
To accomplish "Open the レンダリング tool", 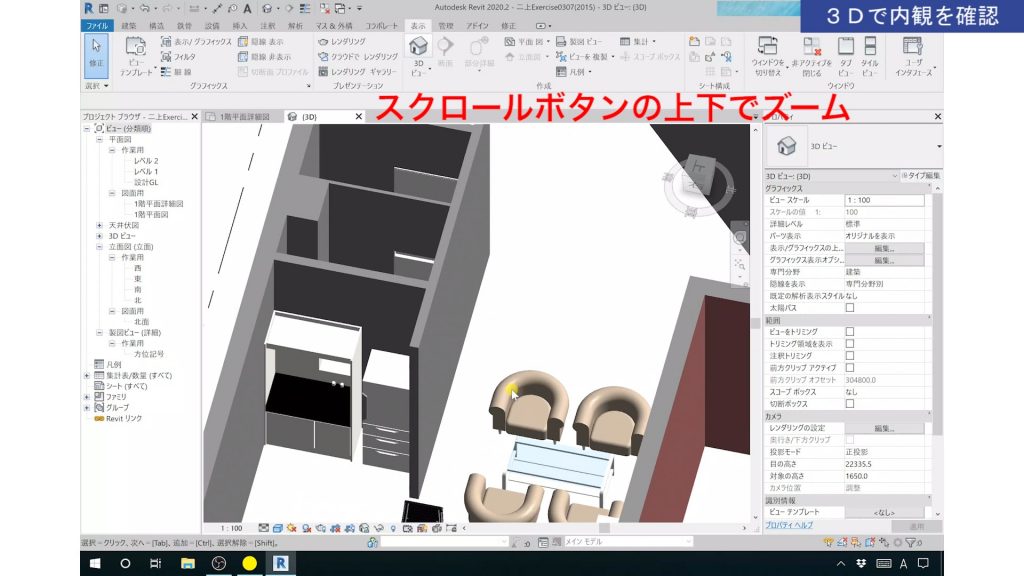I will 345,42.
